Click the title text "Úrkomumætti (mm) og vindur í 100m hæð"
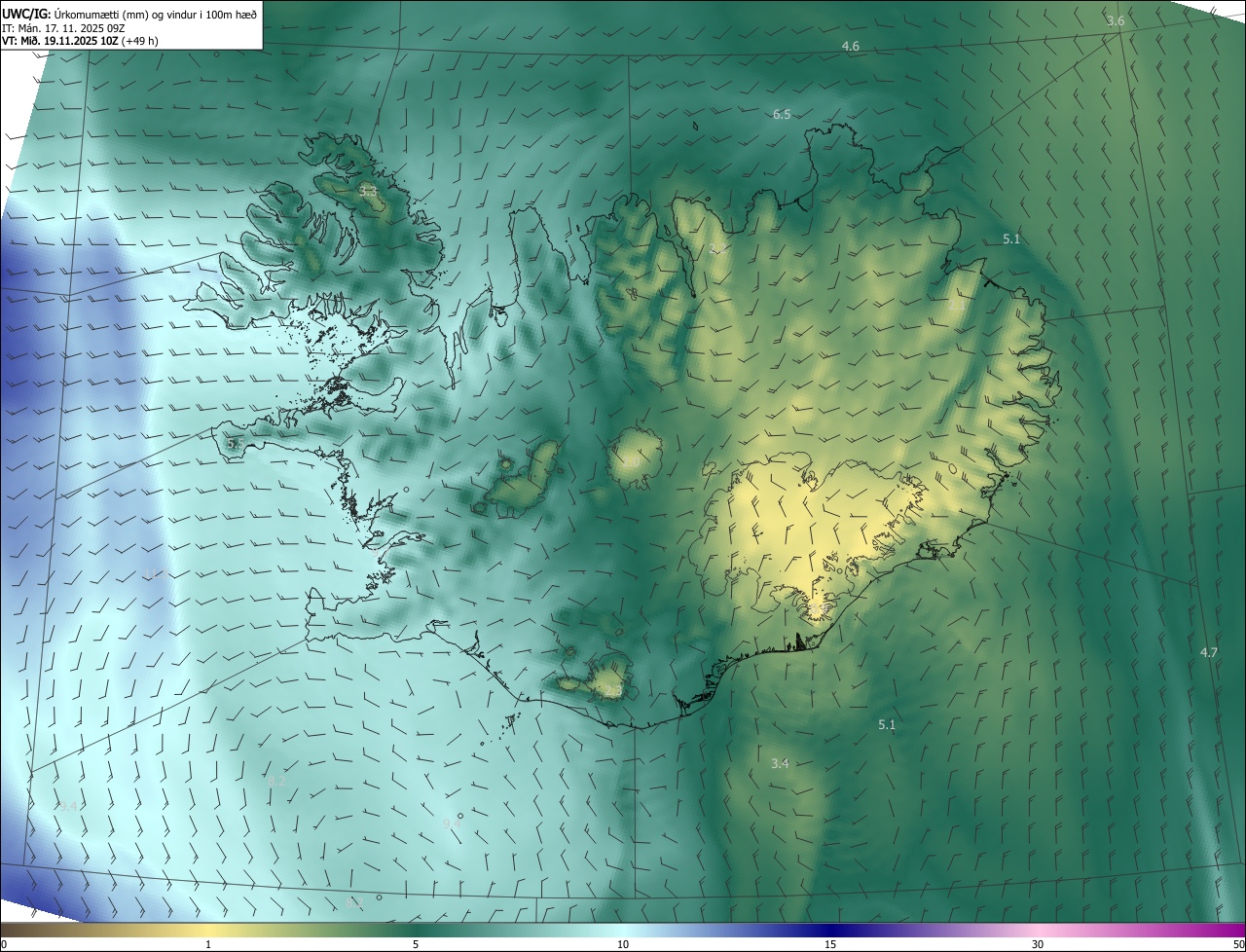Image resolution: width=1246 pixels, height=952 pixels. (x=156, y=14)
